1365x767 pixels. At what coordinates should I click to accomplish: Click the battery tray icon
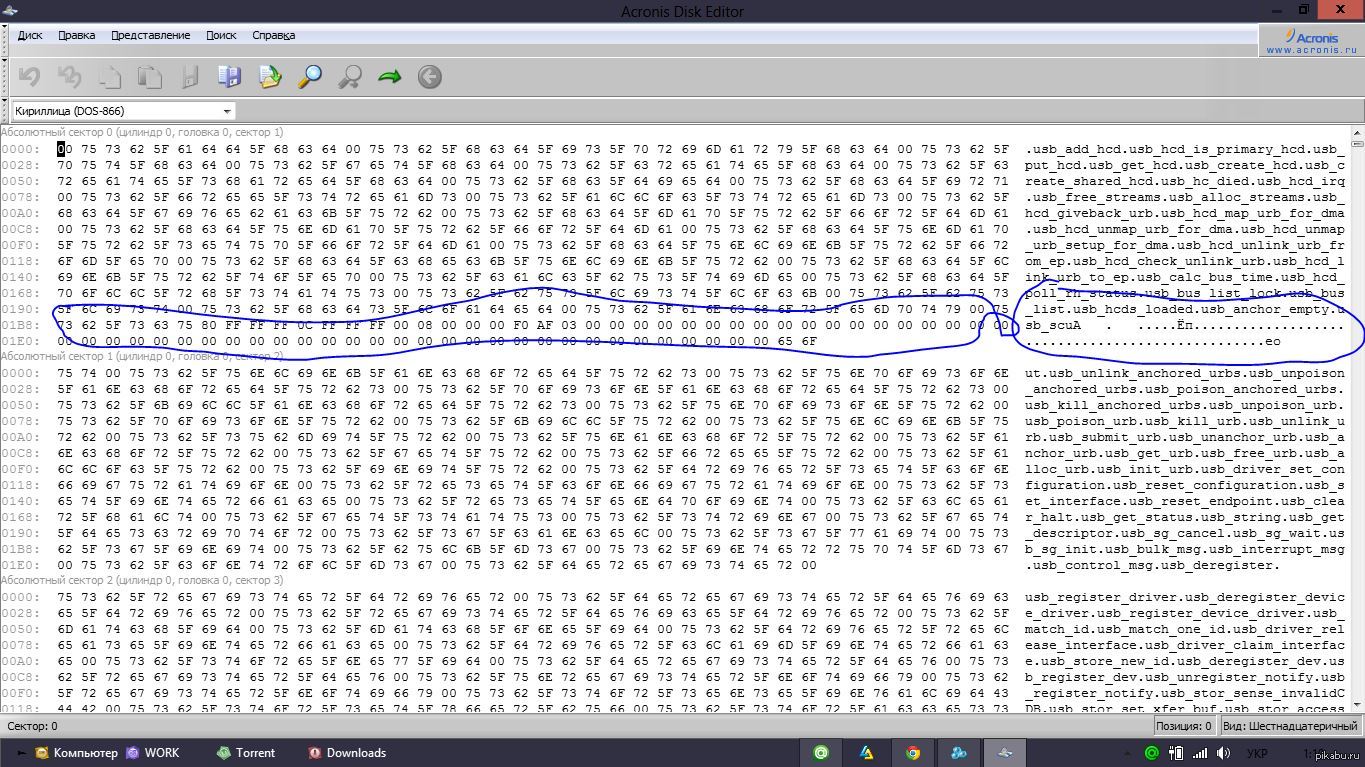click(x=1177, y=753)
